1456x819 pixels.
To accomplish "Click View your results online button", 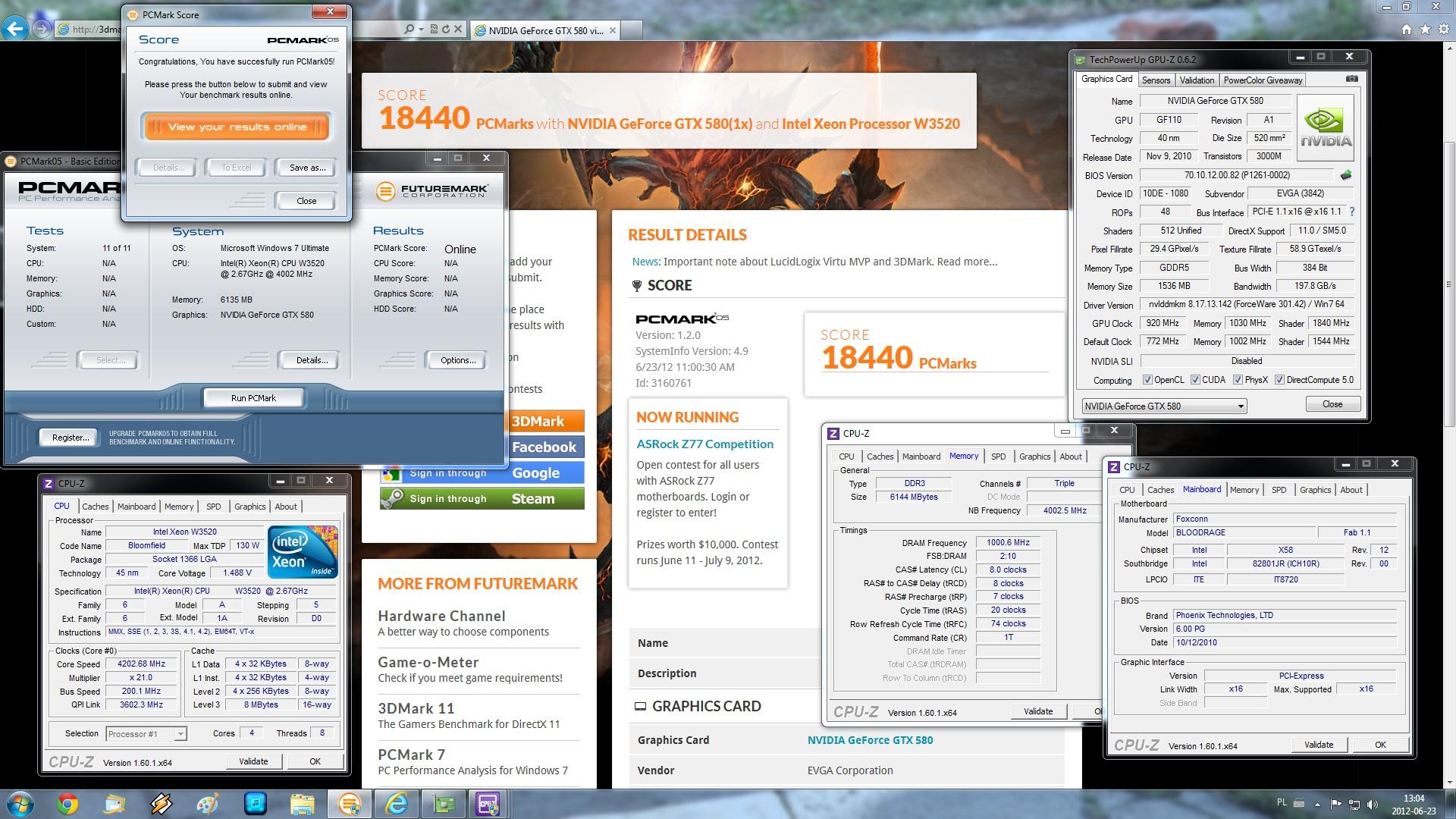I will 237,127.
